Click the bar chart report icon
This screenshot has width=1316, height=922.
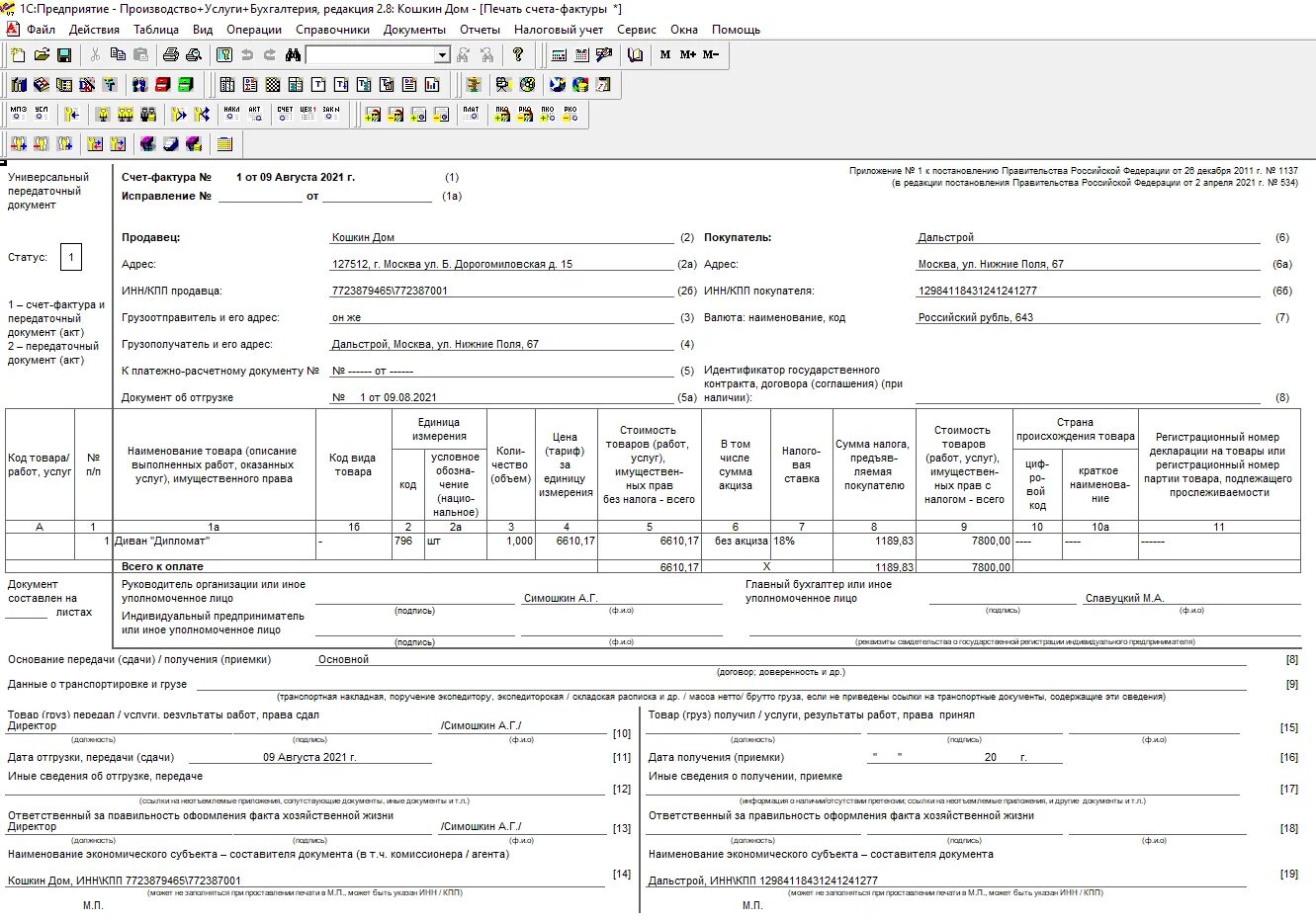point(432,85)
